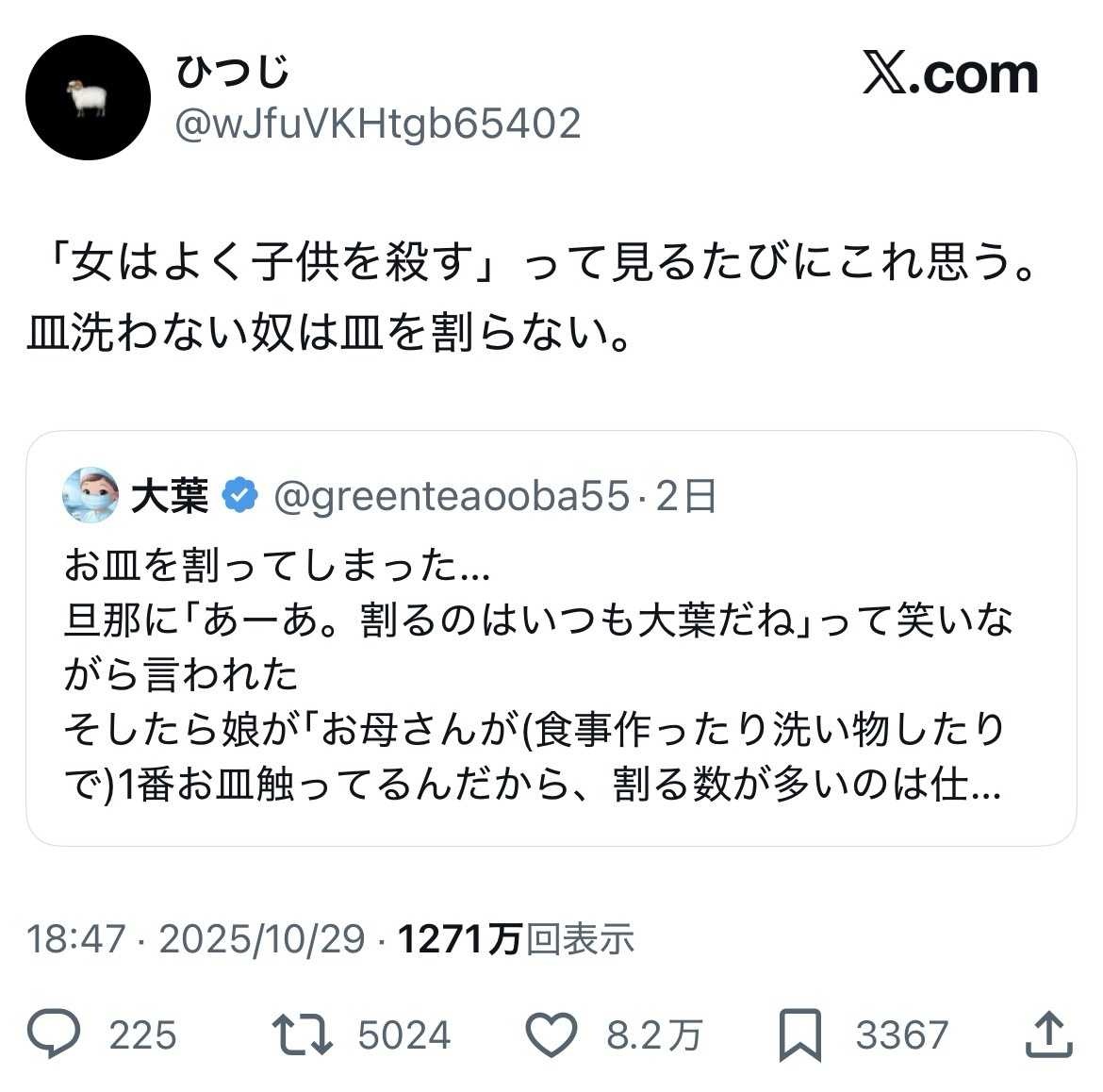Click the 3367 bookmarks count
Image resolution: width=1103 pixels, height=1092 pixels.
[x=901, y=1035]
